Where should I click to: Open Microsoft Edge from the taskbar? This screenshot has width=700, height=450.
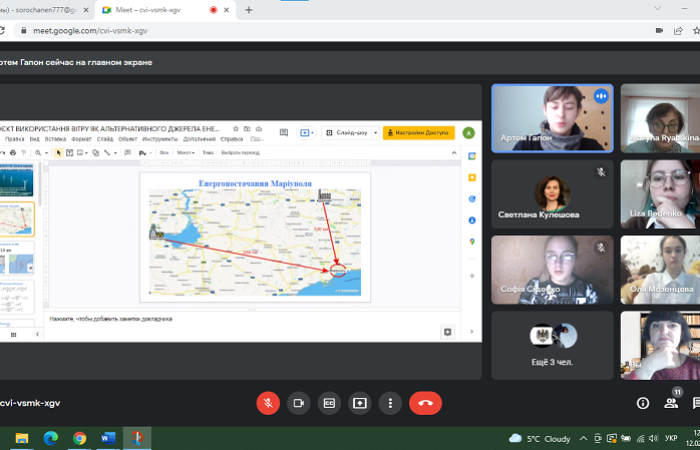[50, 438]
